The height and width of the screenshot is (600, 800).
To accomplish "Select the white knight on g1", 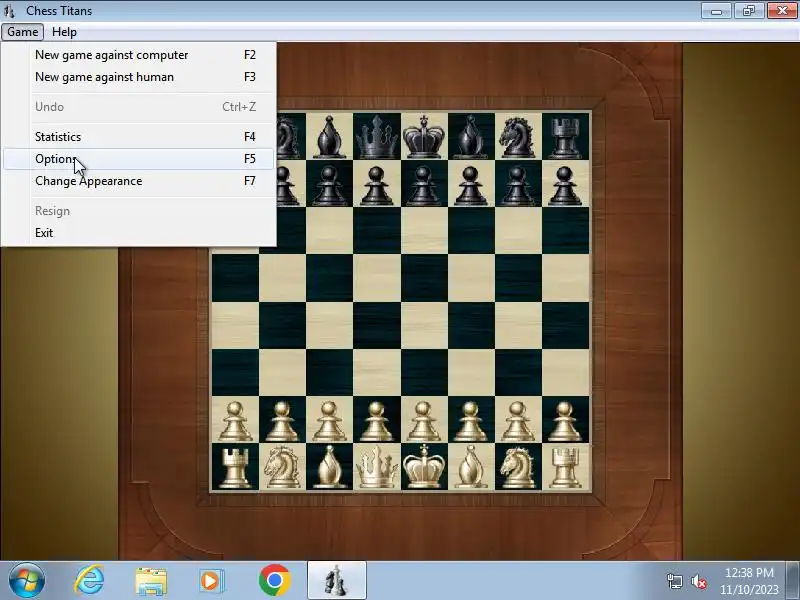I will [x=517, y=467].
